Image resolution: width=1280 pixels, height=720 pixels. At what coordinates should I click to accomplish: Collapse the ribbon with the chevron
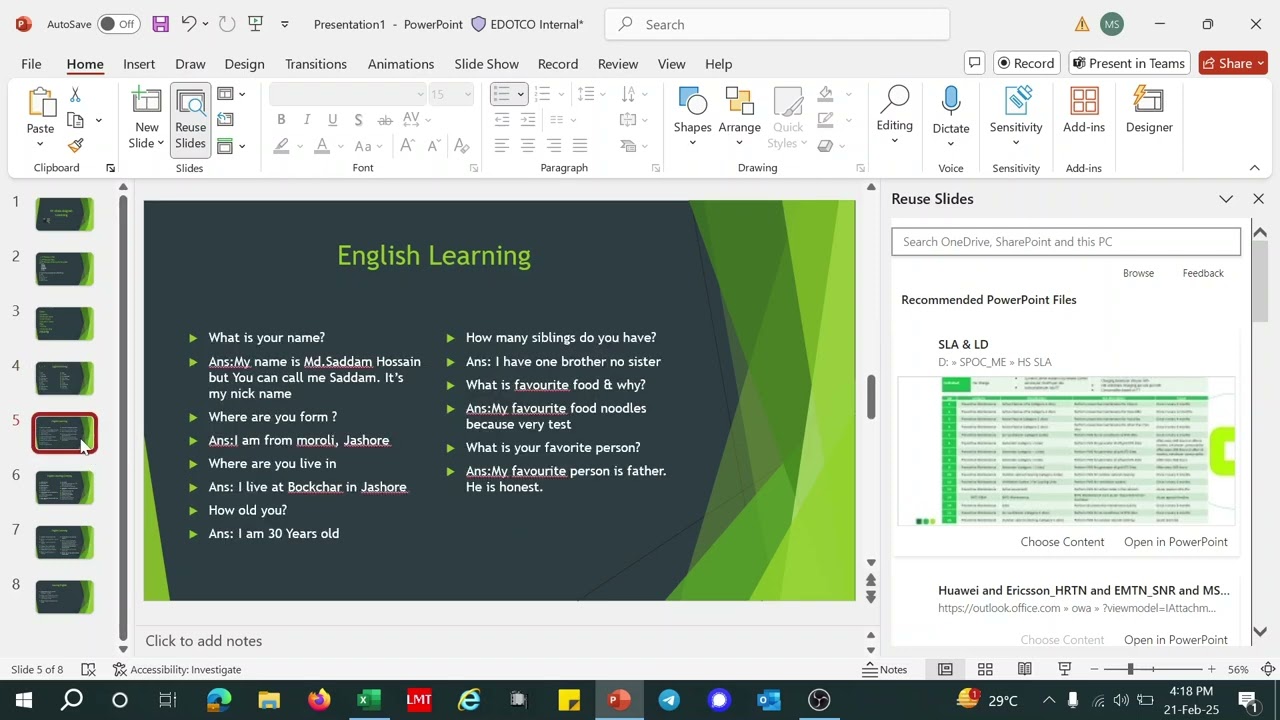[1254, 168]
